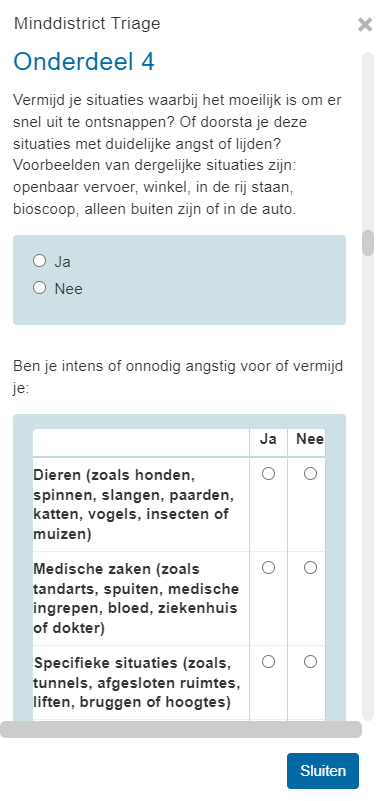The width and height of the screenshot is (387, 801).
Task: Choose Ja radio in the Dieren row
Action: coord(268,474)
